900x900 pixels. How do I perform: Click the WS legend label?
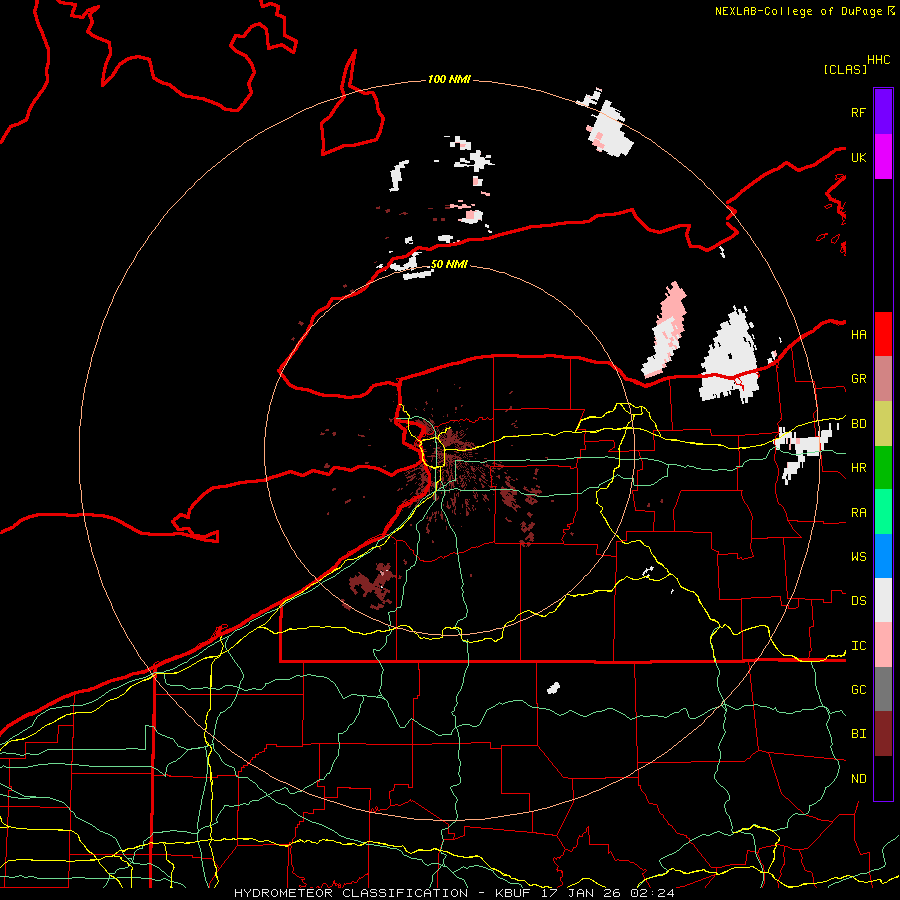pos(858,556)
